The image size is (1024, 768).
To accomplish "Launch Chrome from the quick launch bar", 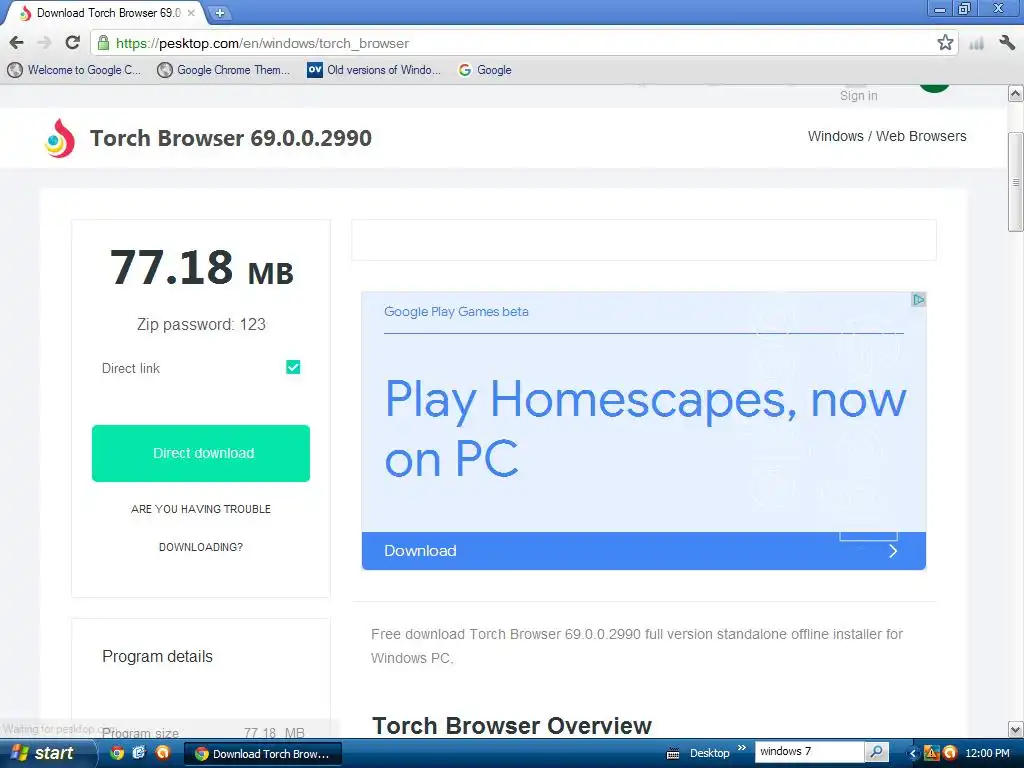I will 117,753.
